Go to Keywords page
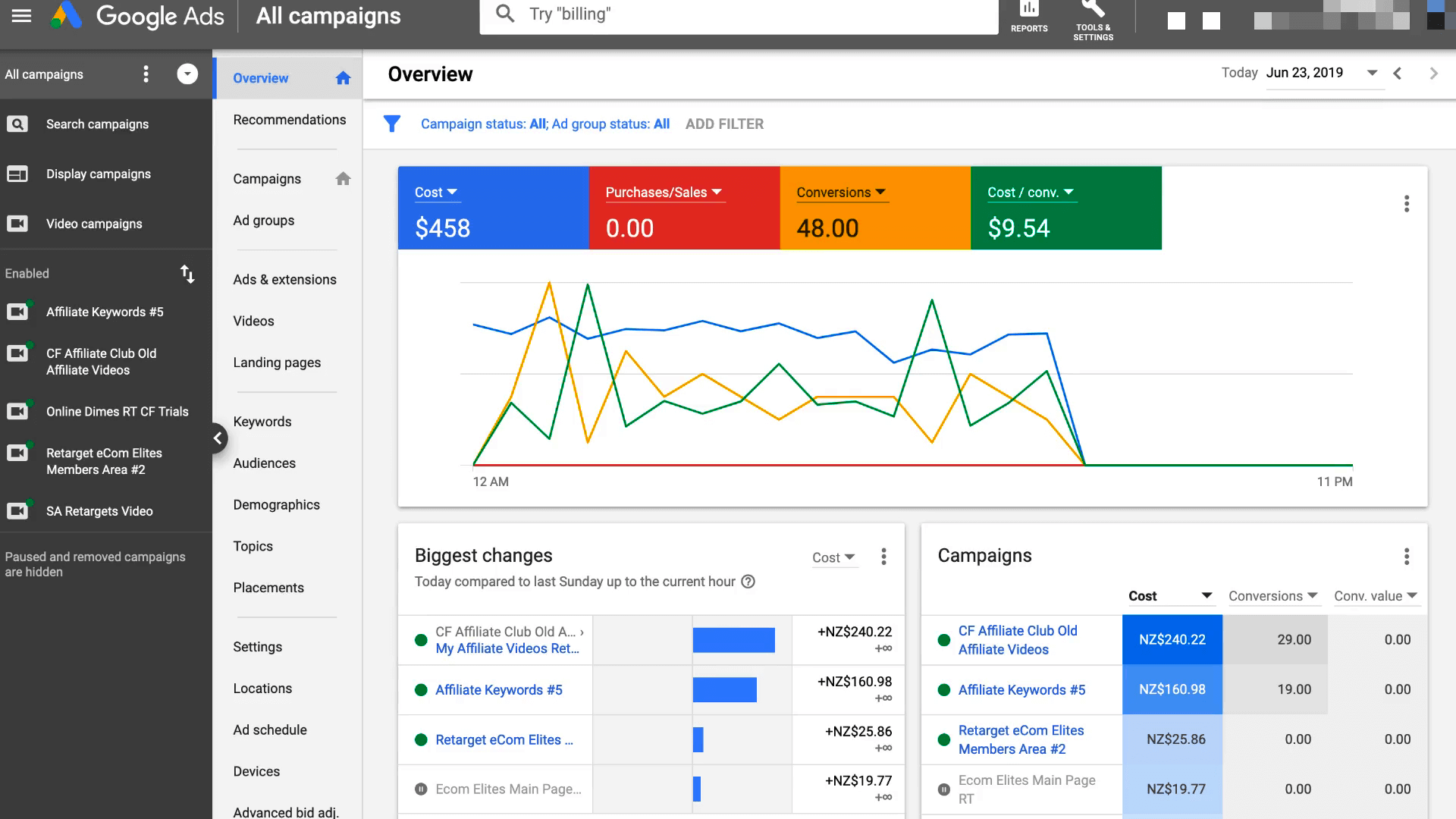 (x=262, y=422)
